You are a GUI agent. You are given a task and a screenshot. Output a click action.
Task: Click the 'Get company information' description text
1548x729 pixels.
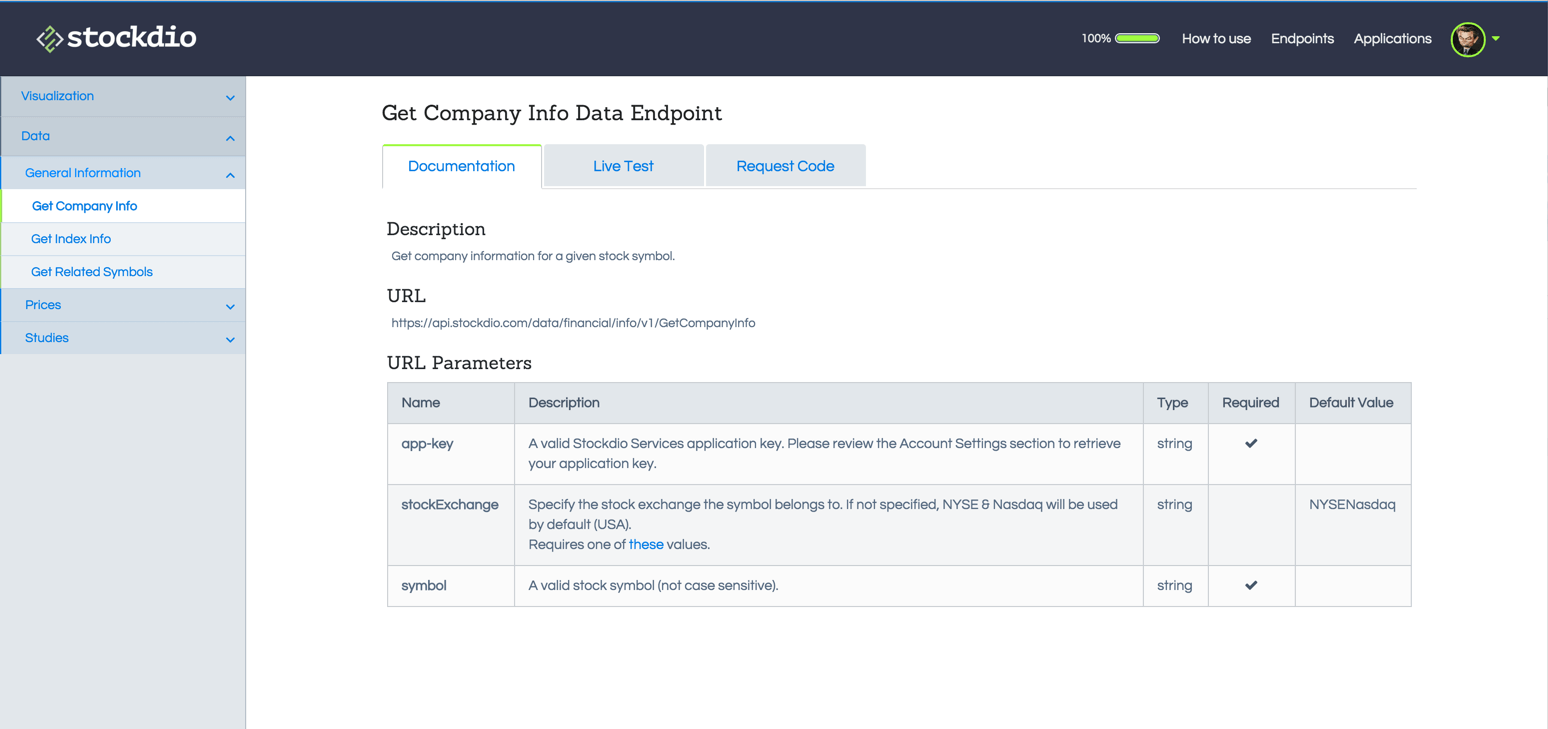533,256
